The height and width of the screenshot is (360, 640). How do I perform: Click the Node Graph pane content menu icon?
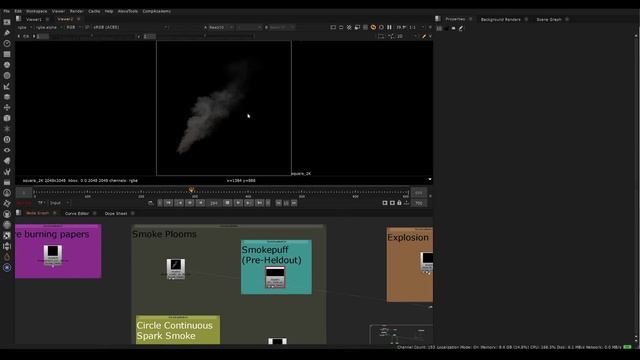[19, 213]
